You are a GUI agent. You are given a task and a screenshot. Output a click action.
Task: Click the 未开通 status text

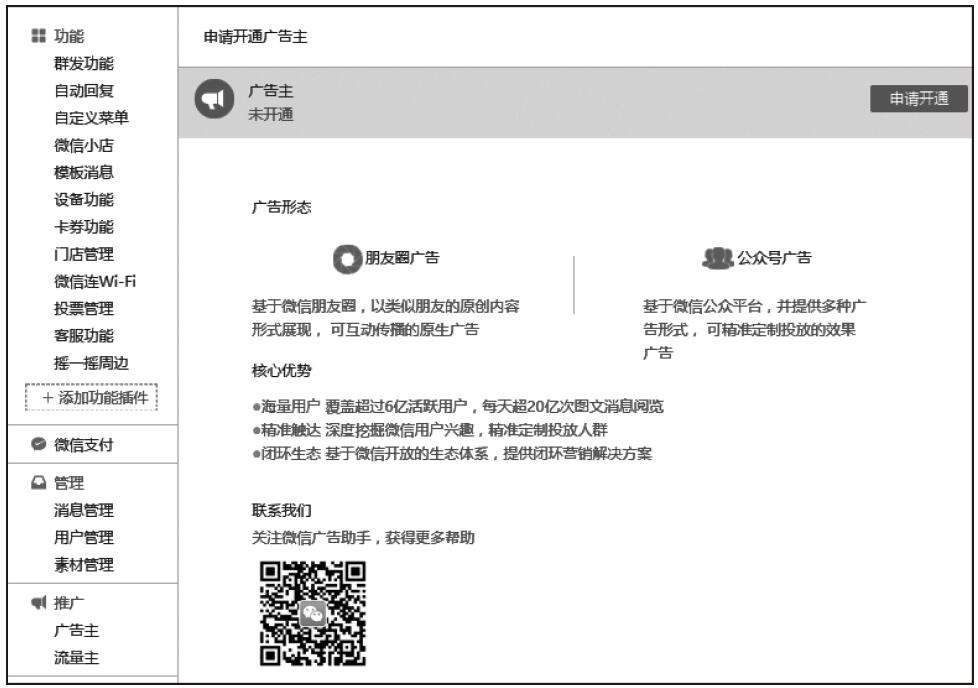(x=271, y=115)
